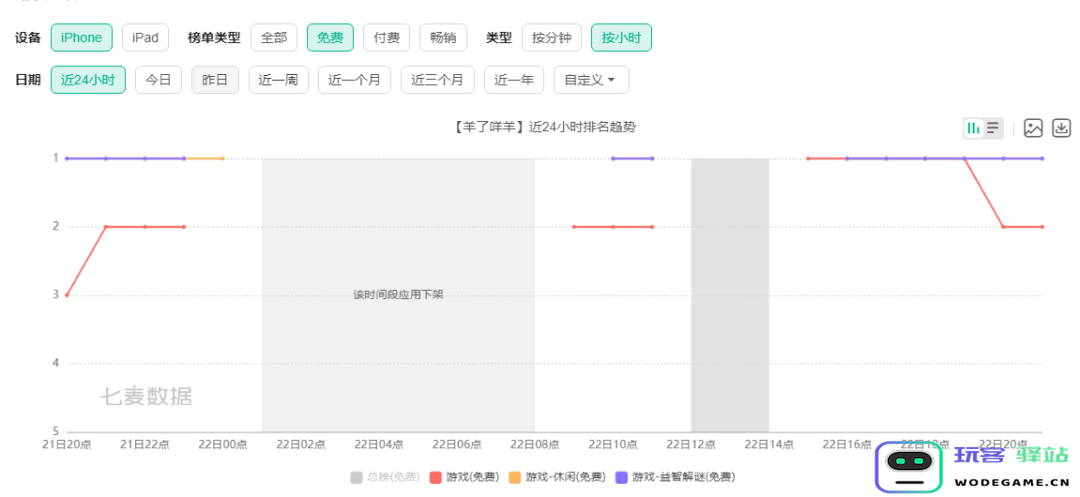Toggle 游戏-益智解谜(免费) legend series
Image resolution: width=1080 pixels, height=497 pixels.
point(675,477)
